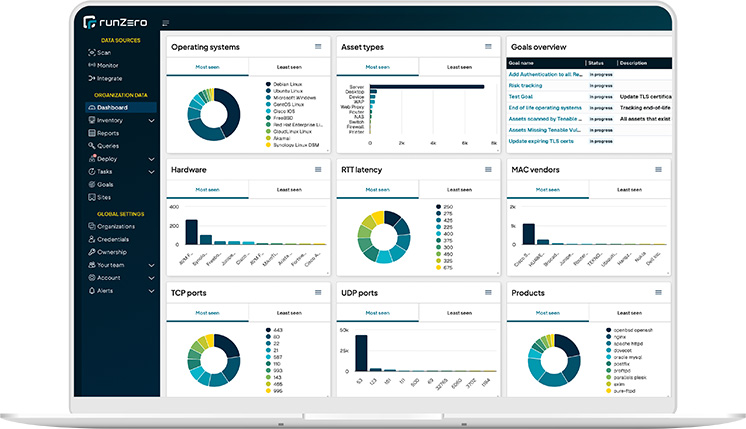Go to Reports in sidebar
The width and height of the screenshot is (746, 429).
point(108,133)
